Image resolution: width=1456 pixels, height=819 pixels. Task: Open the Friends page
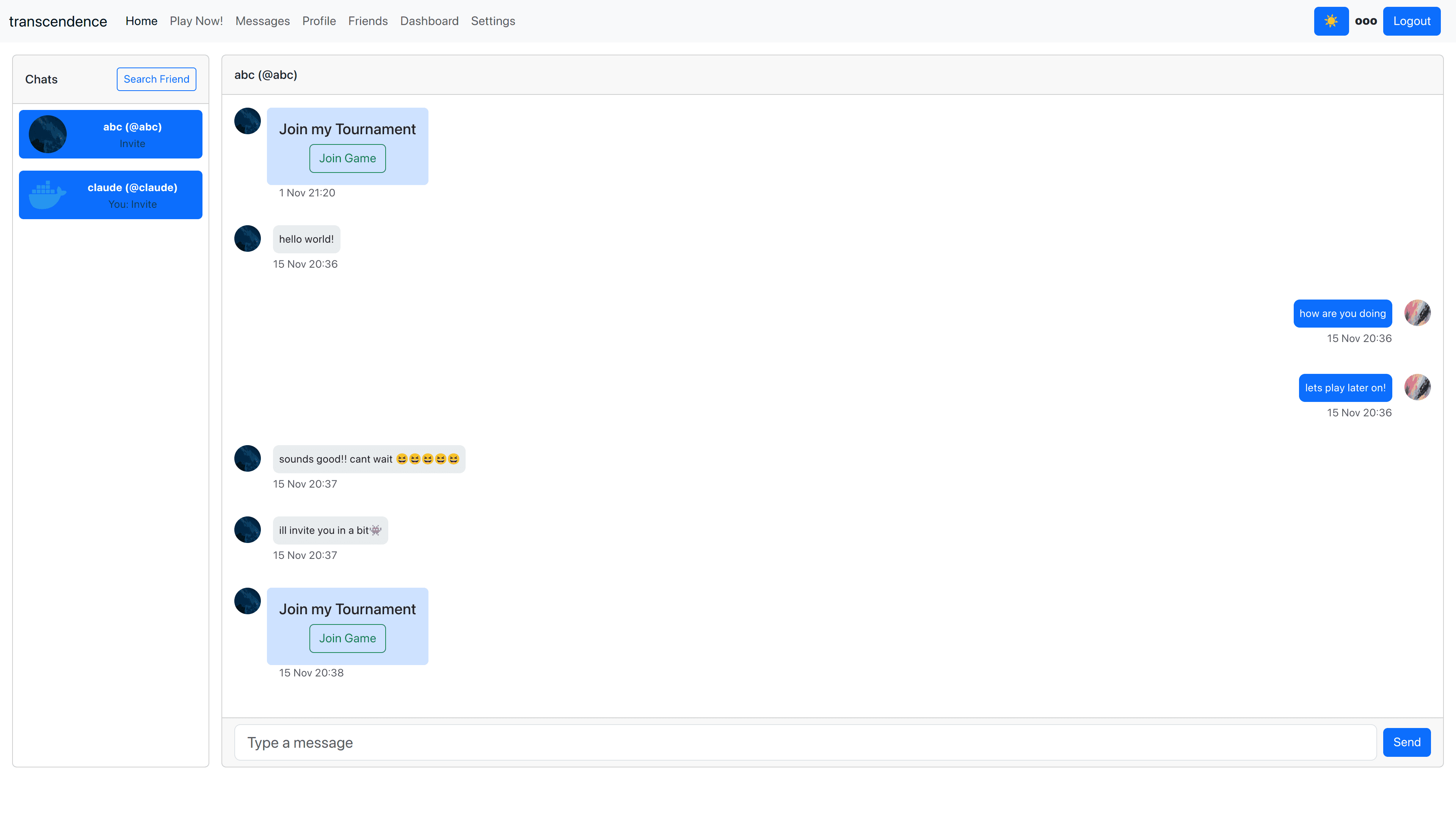pyautogui.click(x=367, y=21)
